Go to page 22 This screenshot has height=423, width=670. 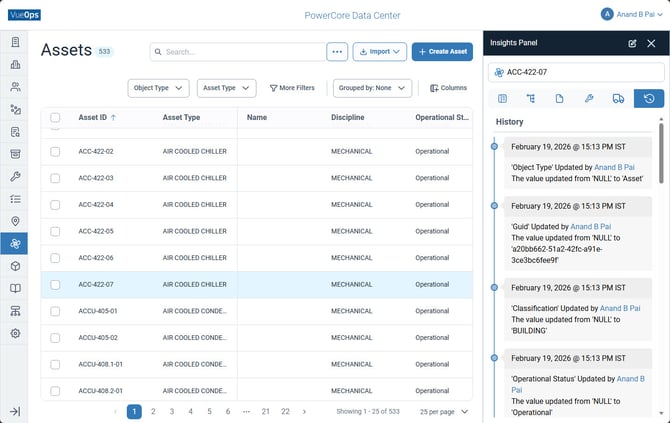(x=285, y=411)
